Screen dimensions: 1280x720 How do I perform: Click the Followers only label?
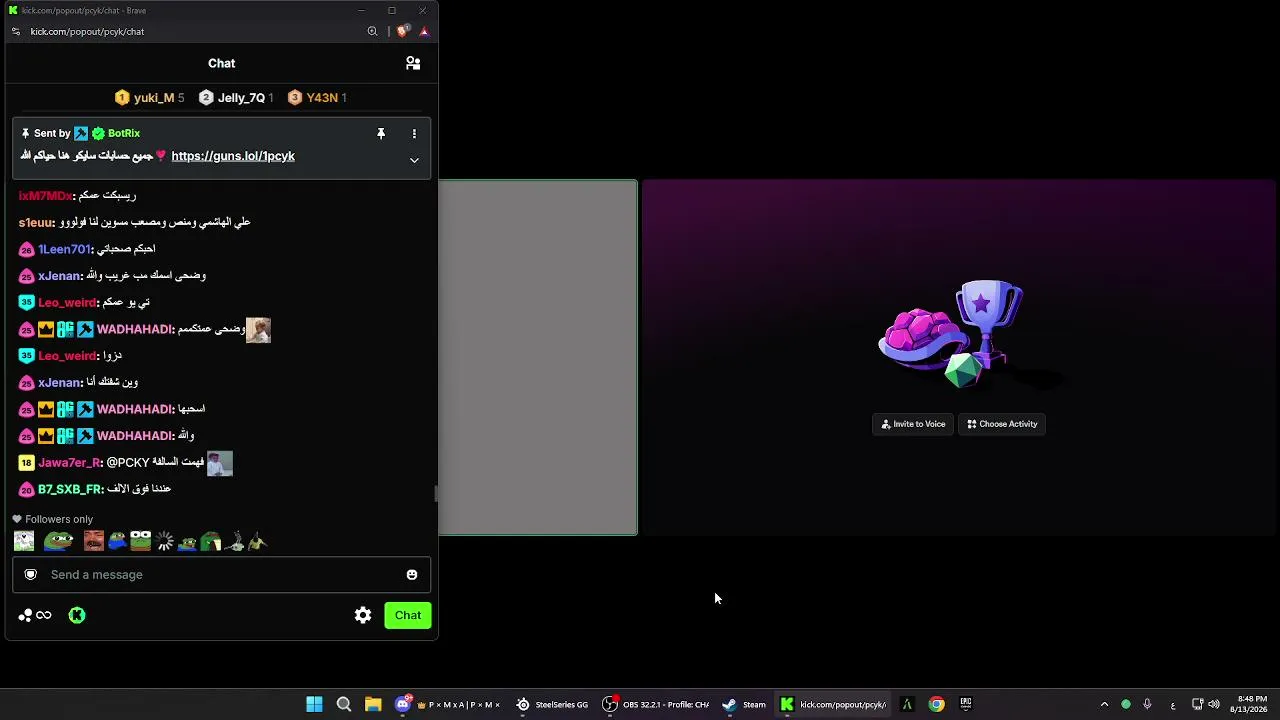[x=59, y=519]
